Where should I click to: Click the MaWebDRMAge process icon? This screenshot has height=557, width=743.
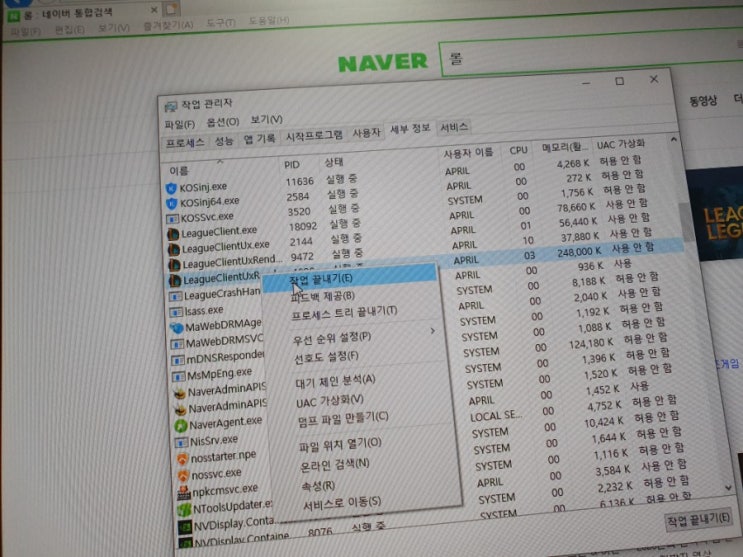177,328
